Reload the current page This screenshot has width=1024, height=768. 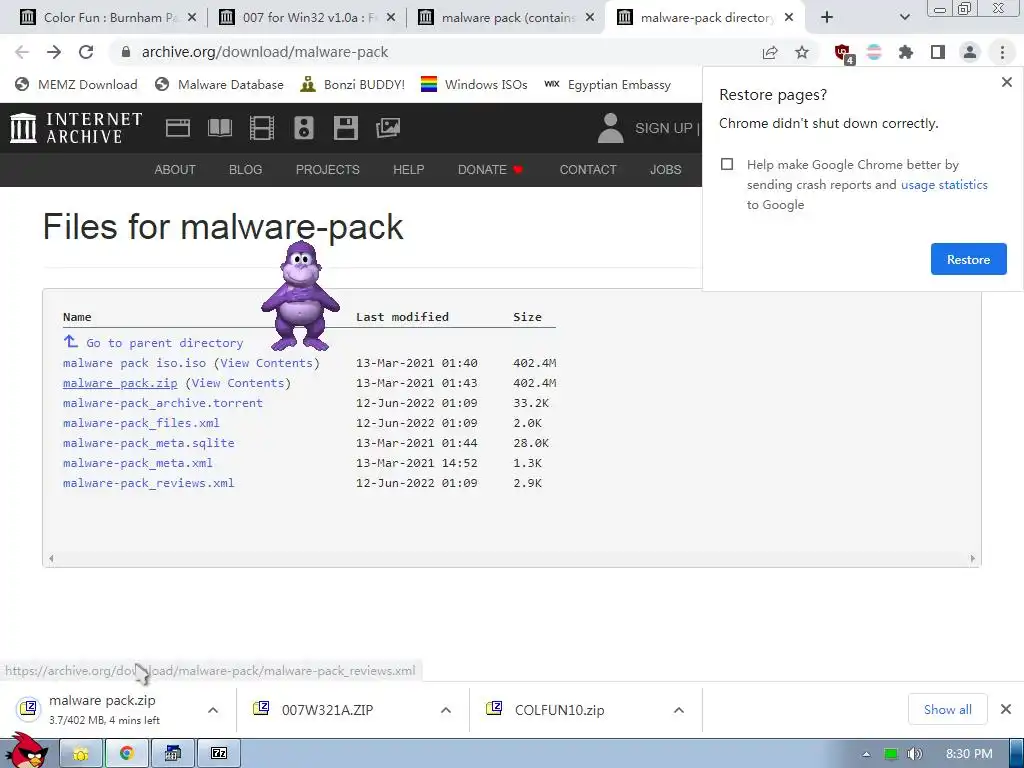pos(86,52)
